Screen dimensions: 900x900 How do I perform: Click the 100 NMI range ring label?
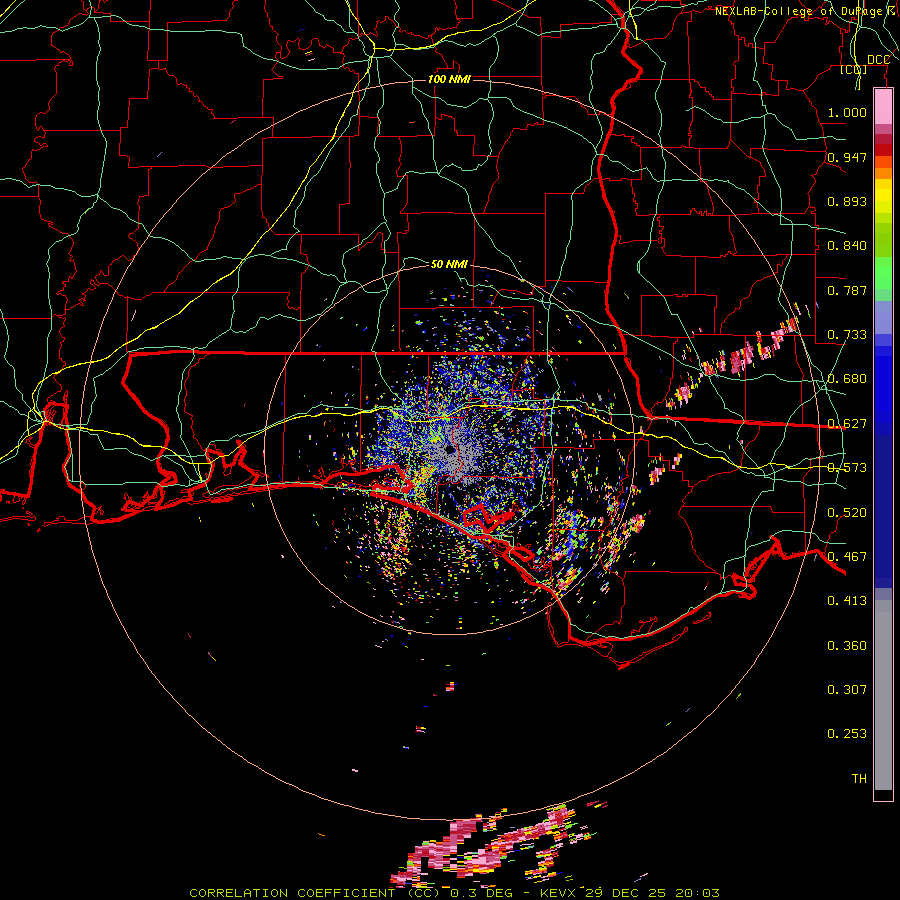pyautogui.click(x=449, y=79)
